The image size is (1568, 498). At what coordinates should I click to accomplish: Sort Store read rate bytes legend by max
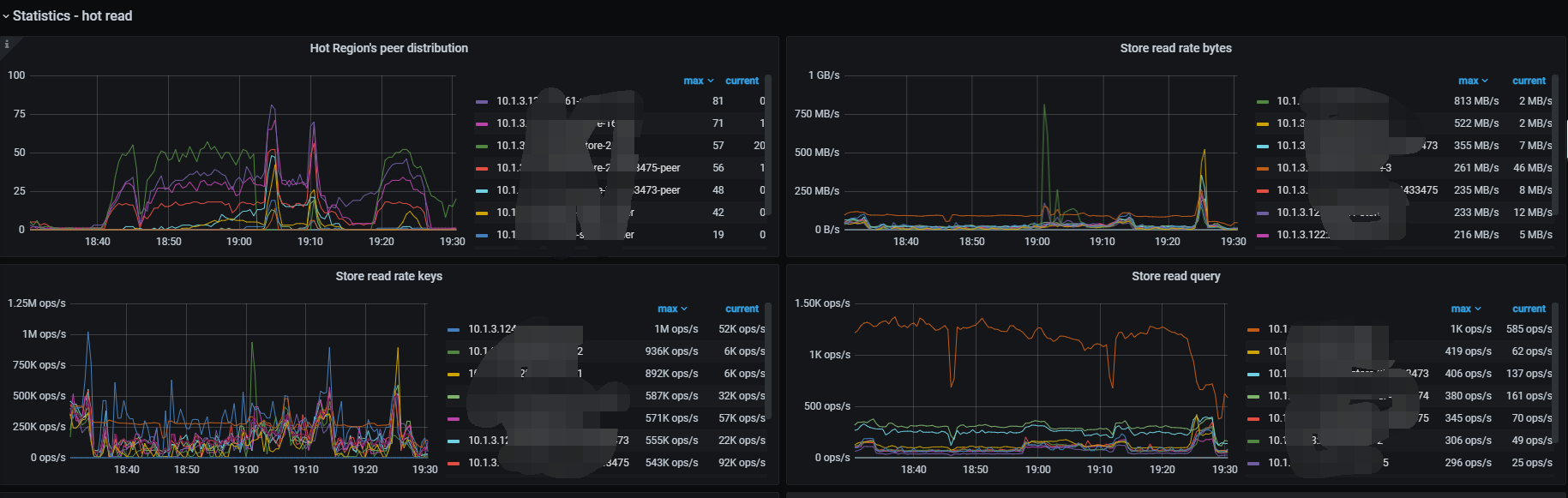pos(1473,81)
